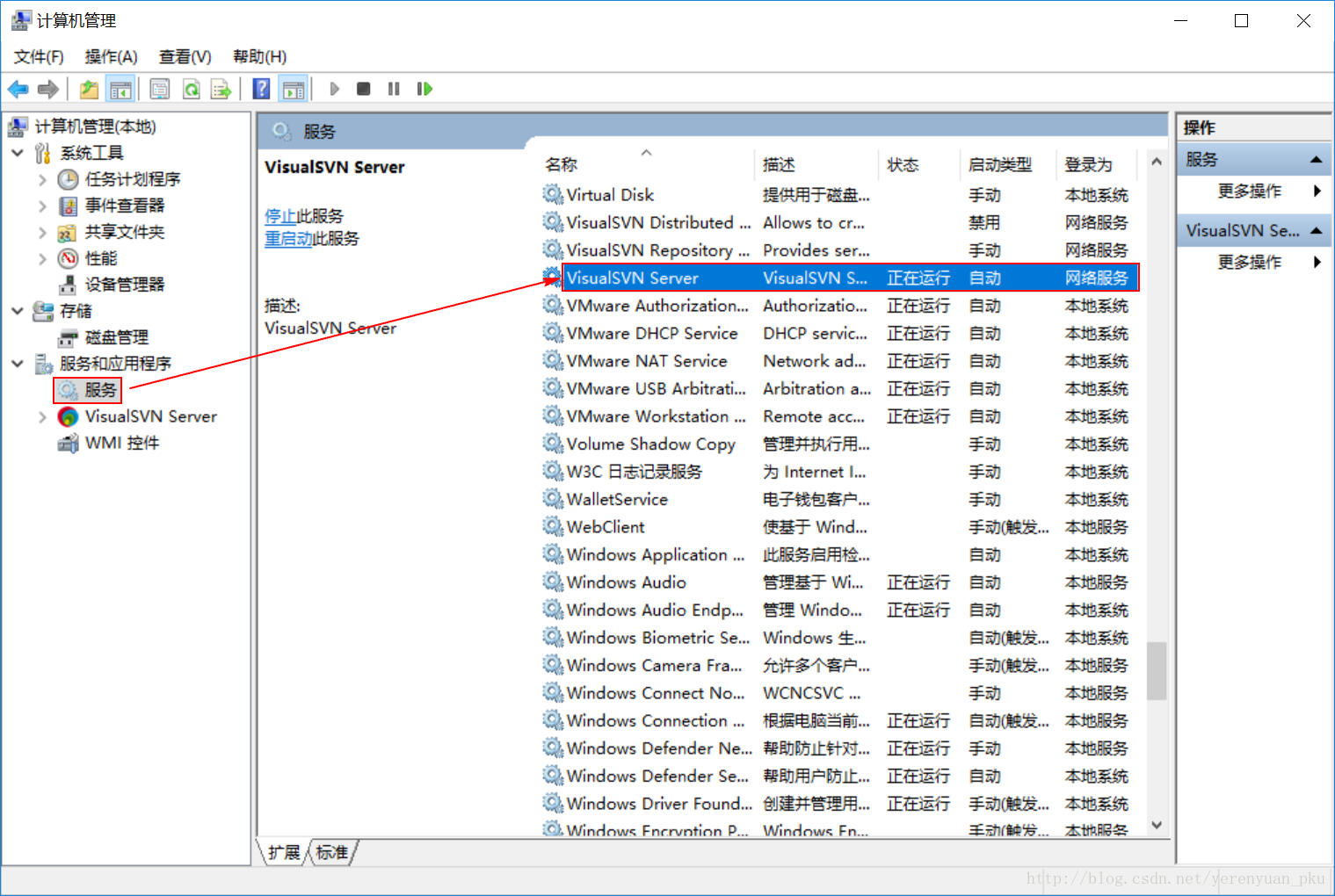
Task: Open the 查看(V) menu
Action: pos(185,57)
